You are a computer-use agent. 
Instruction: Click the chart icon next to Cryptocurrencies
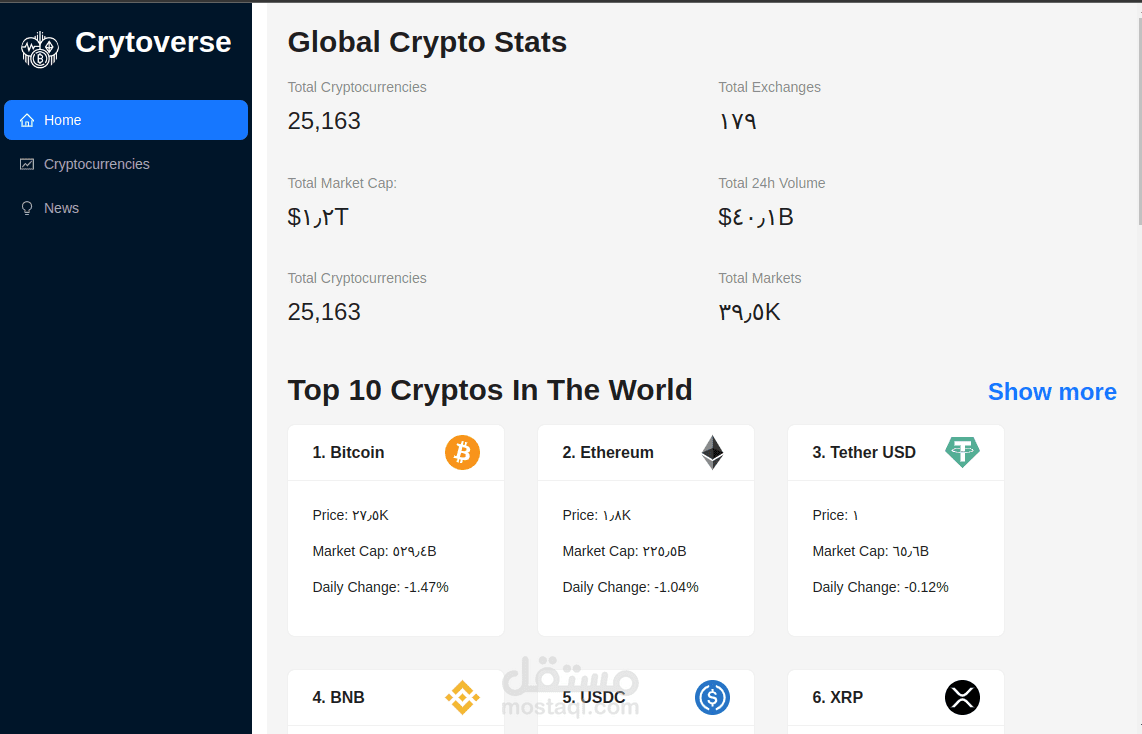(27, 163)
